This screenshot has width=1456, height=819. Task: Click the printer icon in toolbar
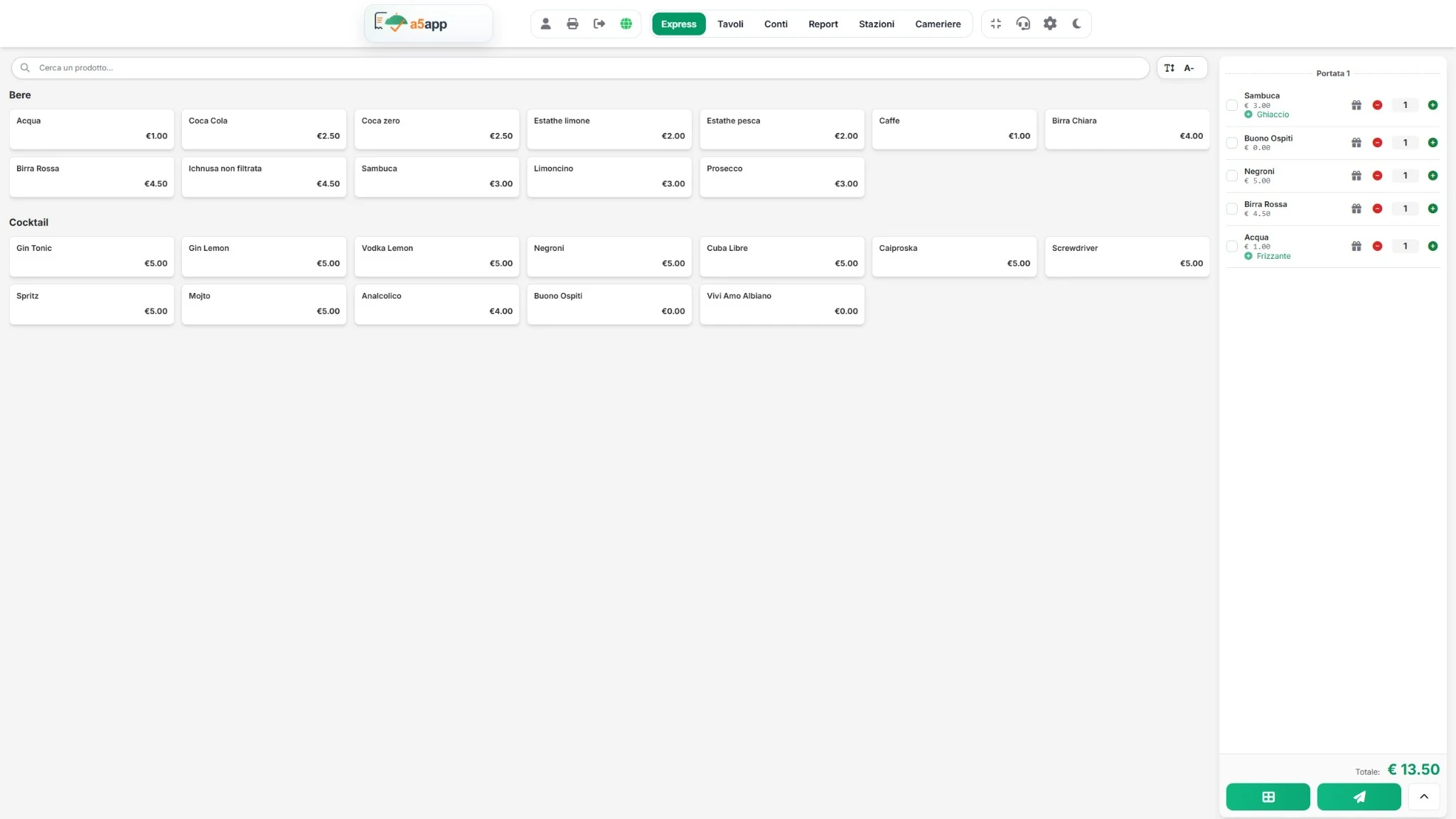(572, 23)
